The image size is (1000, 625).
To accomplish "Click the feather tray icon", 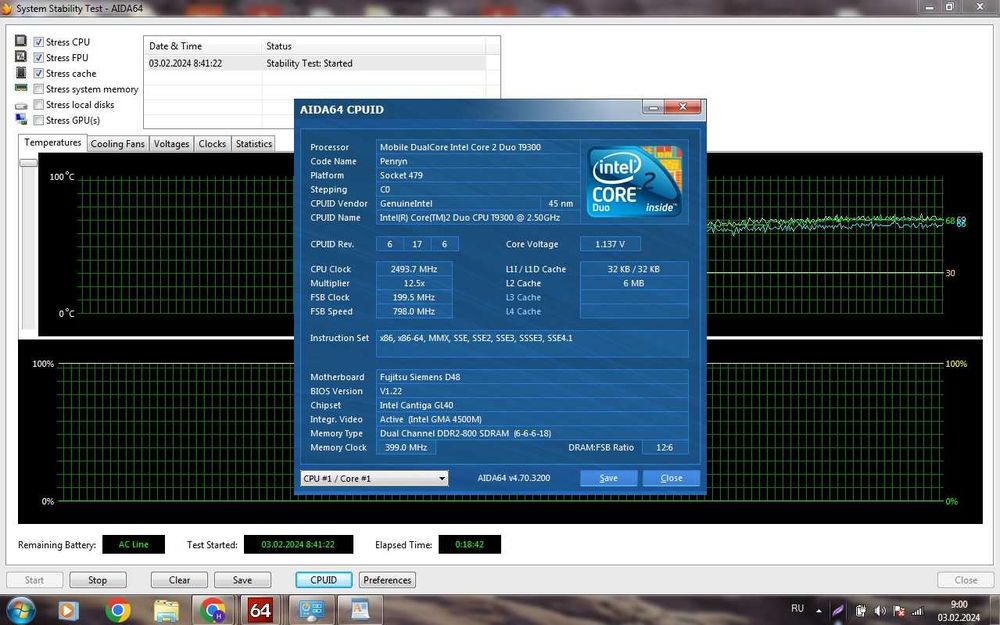I will (x=838, y=610).
